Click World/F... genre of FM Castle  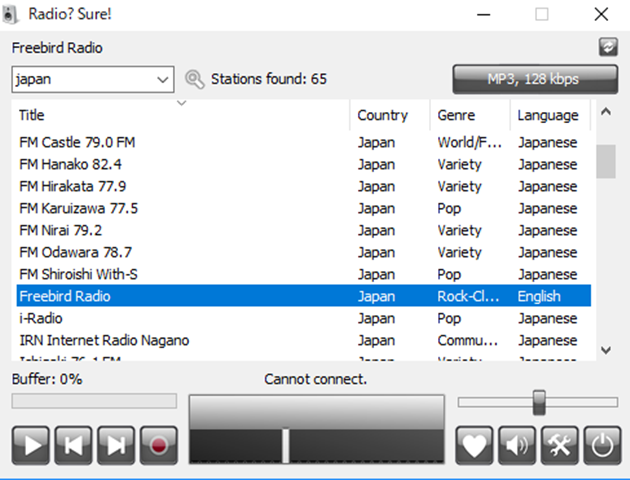point(469,142)
